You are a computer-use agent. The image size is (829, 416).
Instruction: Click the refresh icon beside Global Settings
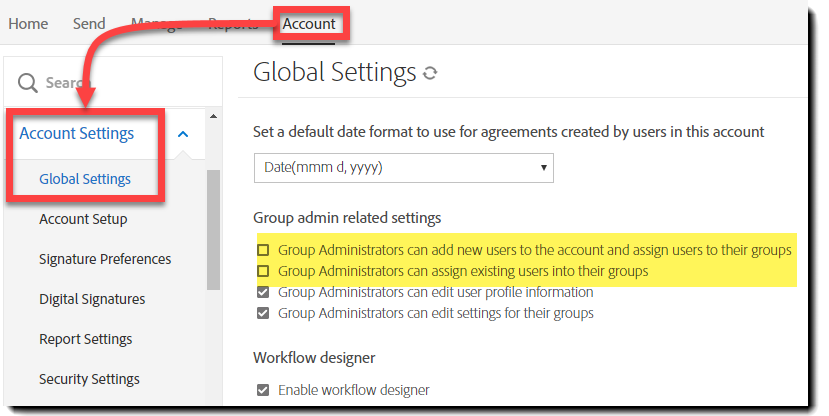(430, 73)
